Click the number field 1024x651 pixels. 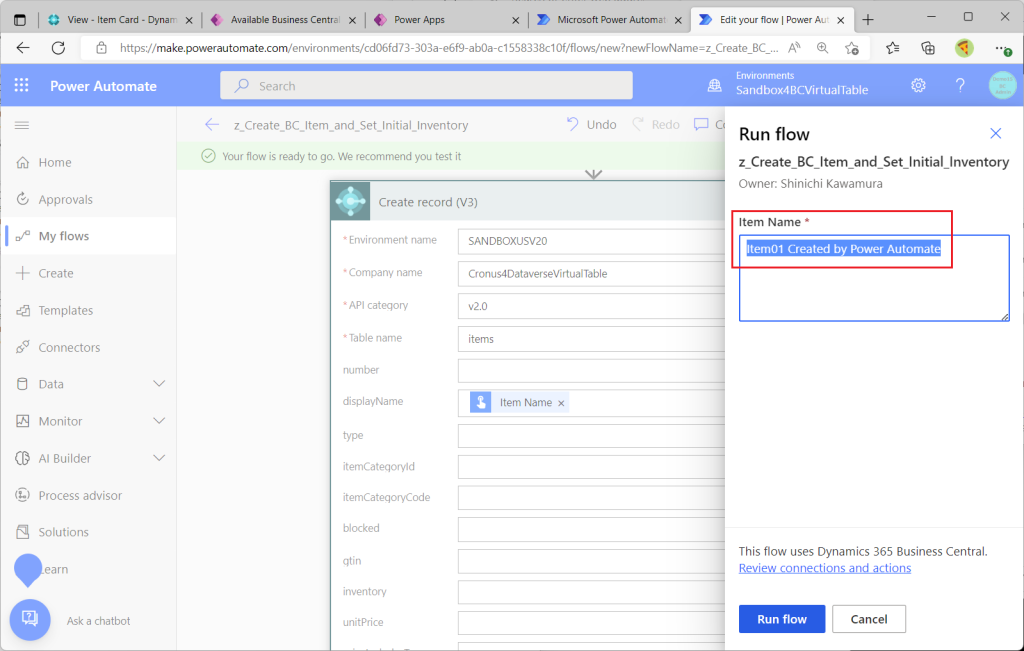[591, 370]
